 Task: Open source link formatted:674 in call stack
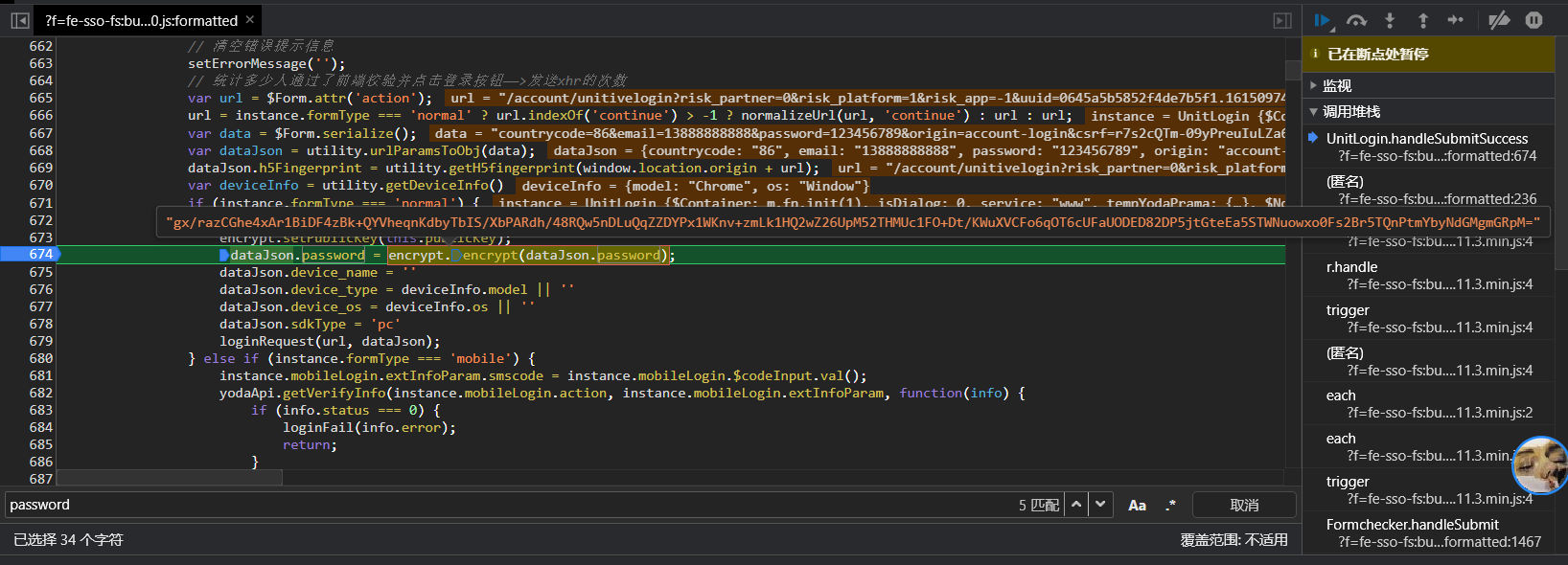[1438, 156]
